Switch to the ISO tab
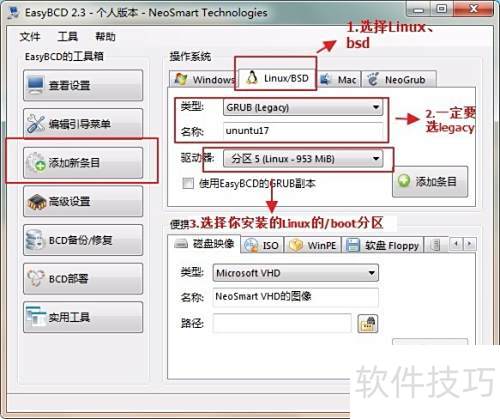 pyautogui.click(x=262, y=245)
